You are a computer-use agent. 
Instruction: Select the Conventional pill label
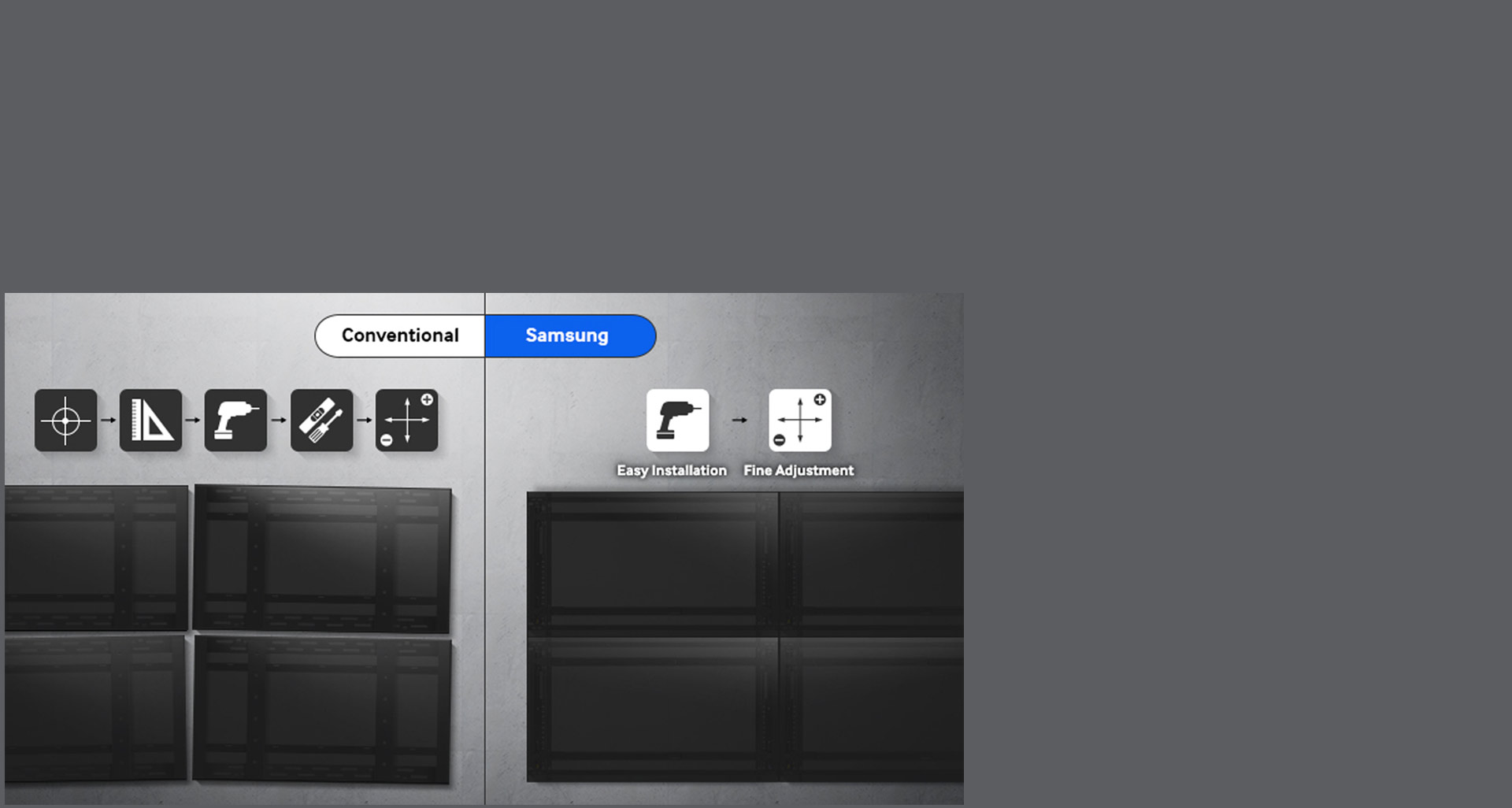coord(400,336)
